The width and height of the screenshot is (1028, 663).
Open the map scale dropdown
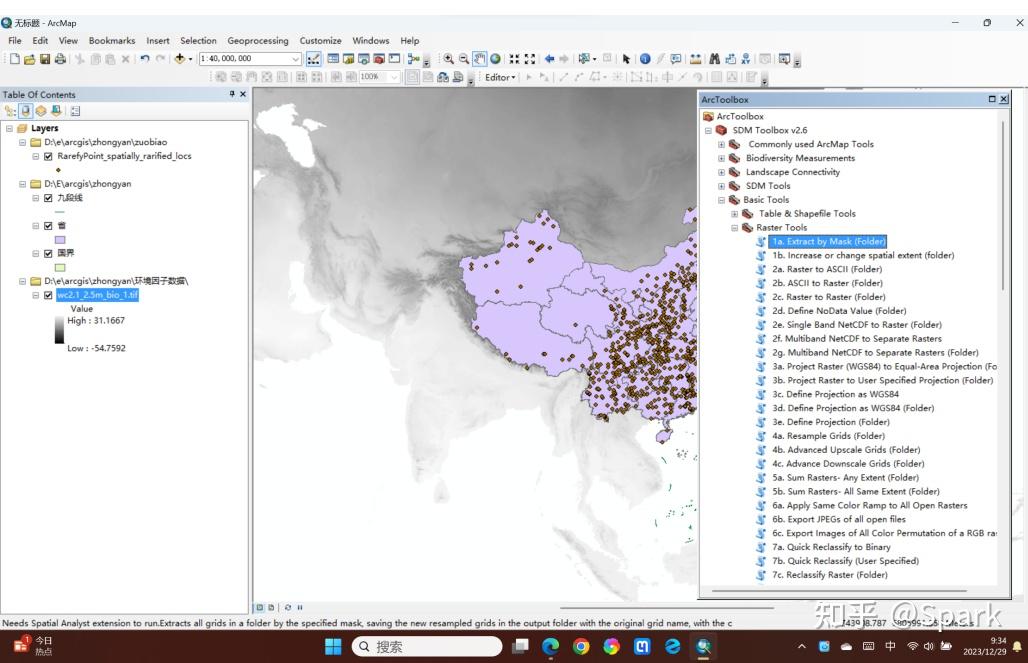click(x=296, y=59)
